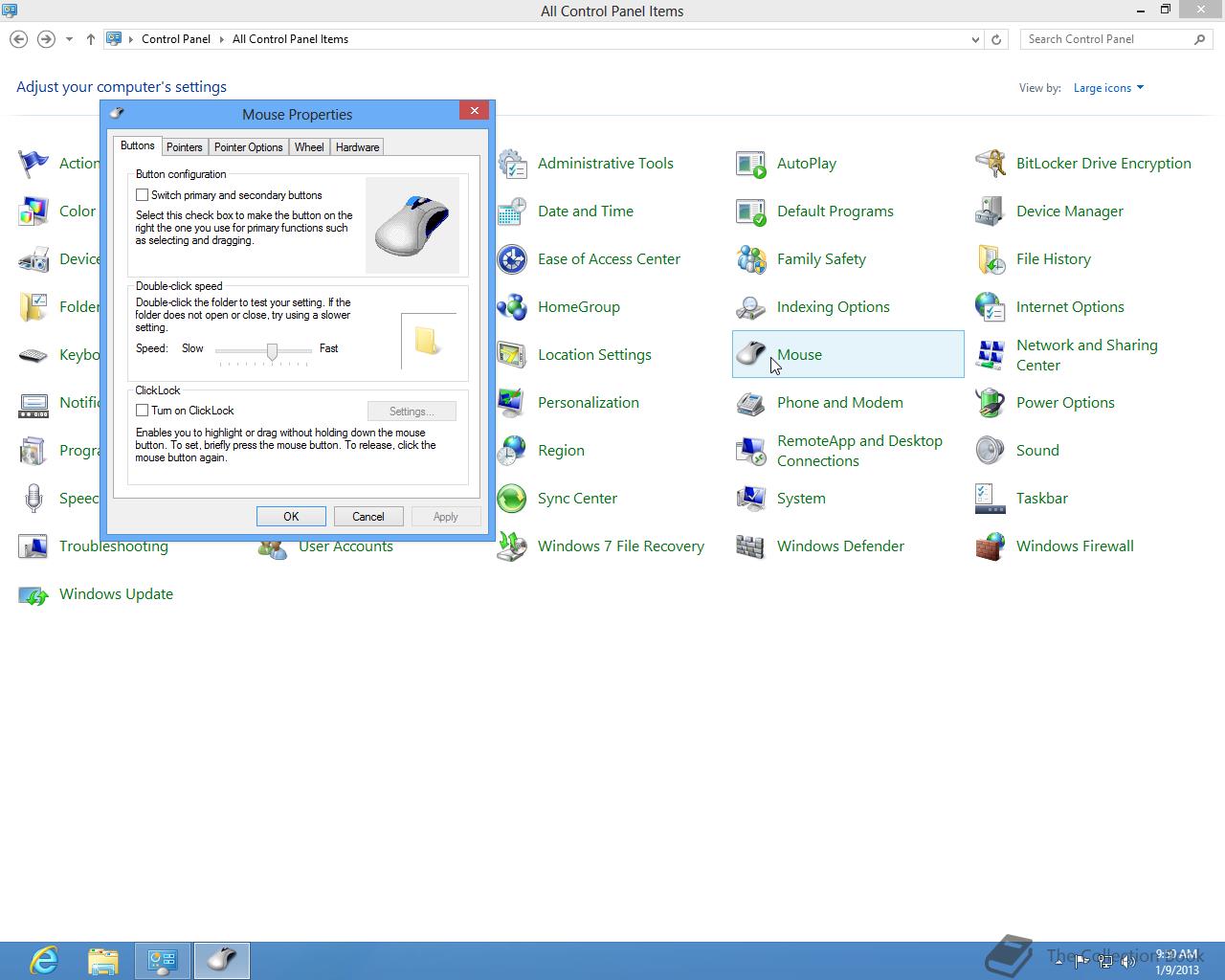Screen dimensions: 1225x980
Task: Click the Troubleshooting link
Action: coord(114,546)
